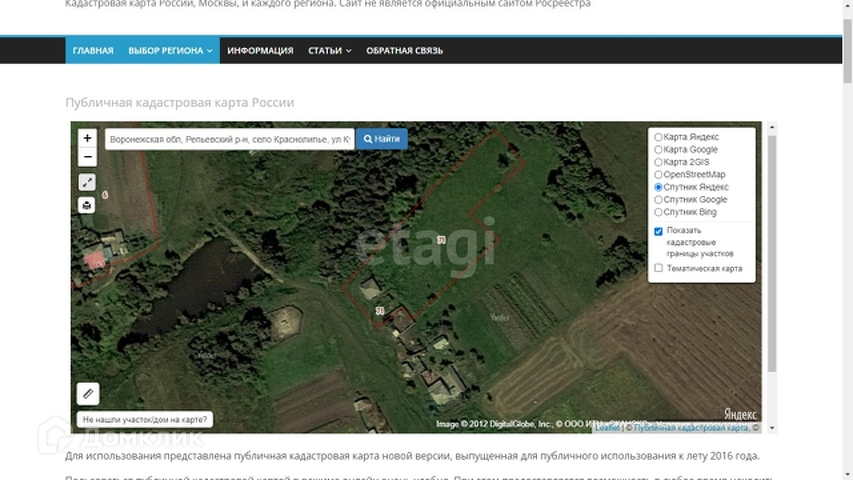Open Выбор региона dropdown menu
The width and height of the screenshot is (853, 480).
point(170,51)
